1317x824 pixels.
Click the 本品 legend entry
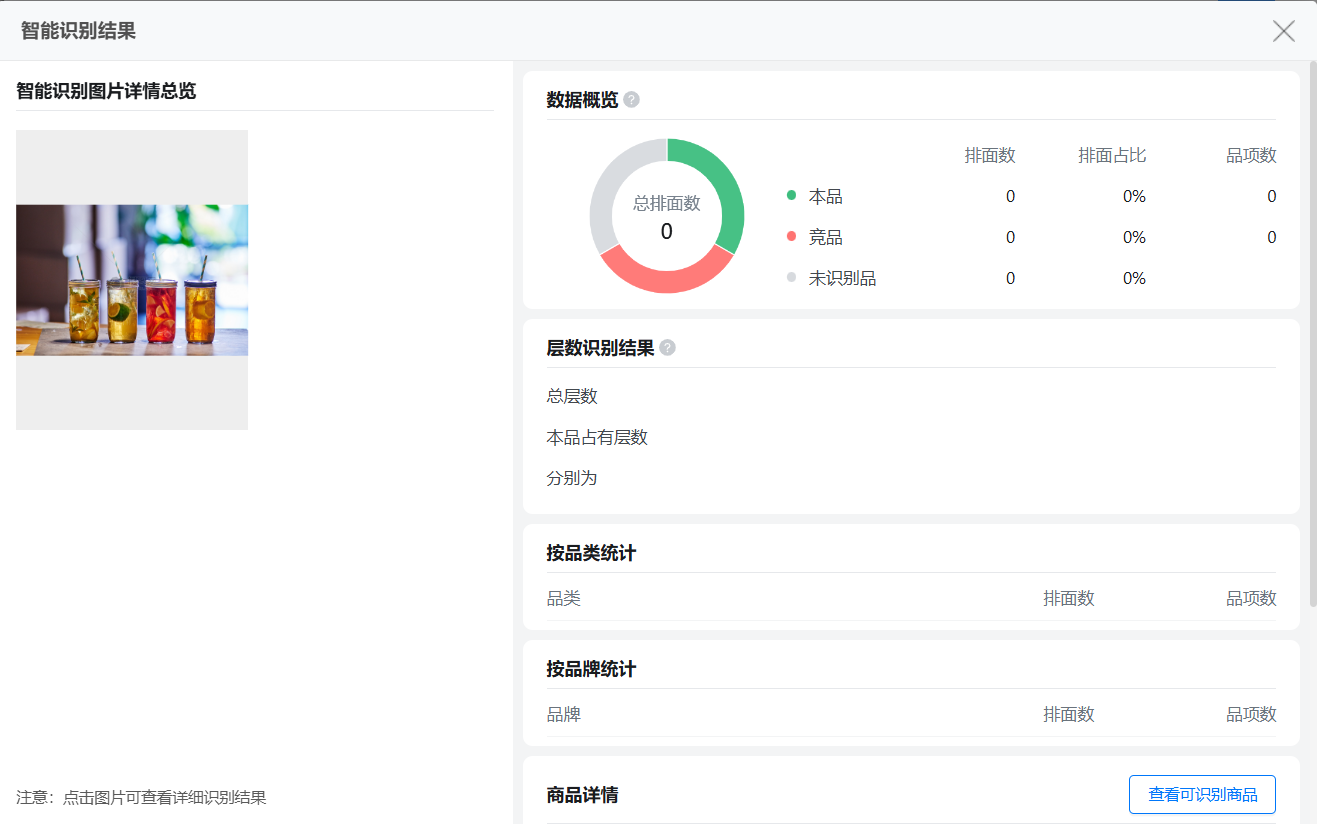(x=816, y=197)
